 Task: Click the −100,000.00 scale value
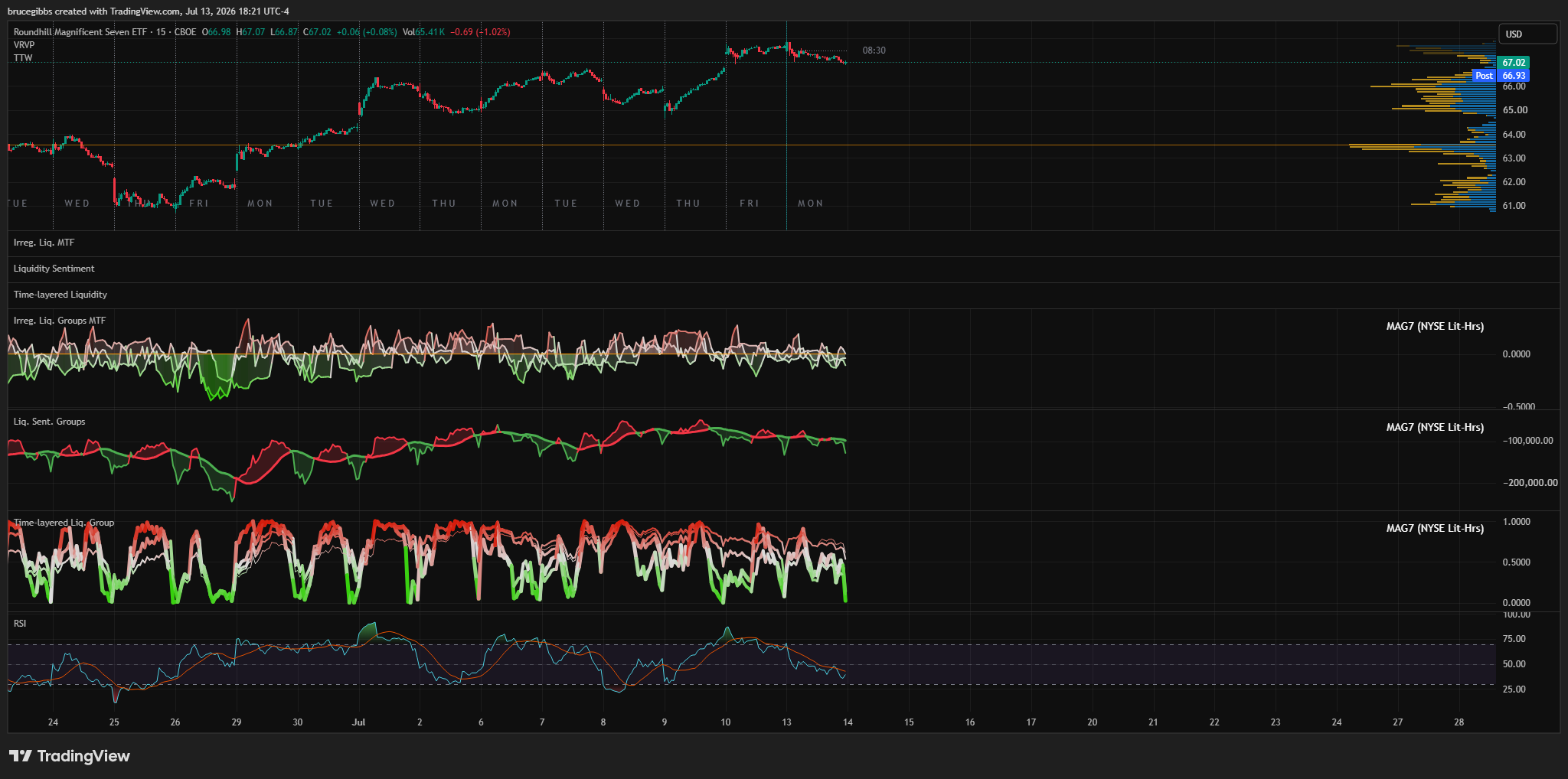1528,441
